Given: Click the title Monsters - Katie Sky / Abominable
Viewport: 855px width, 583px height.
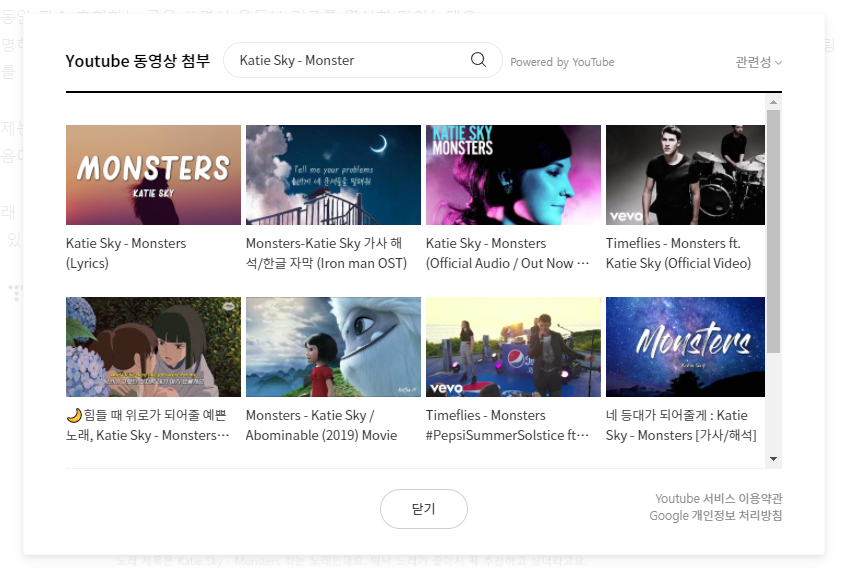Looking at the screenshot, I should pyautogui.click(x=321, y=425).
